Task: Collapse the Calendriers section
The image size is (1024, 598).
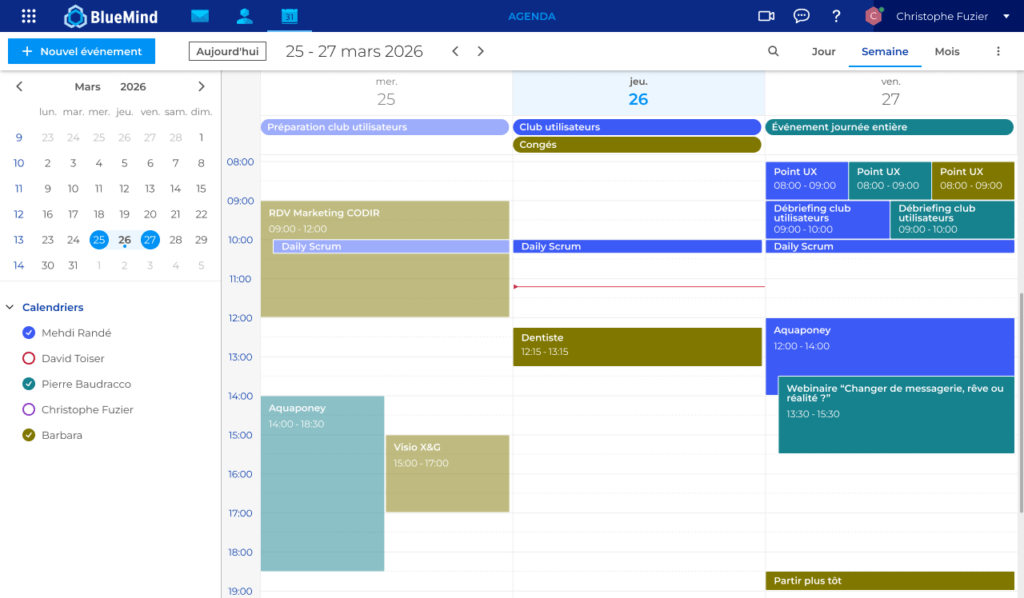Action: [10, 307]
